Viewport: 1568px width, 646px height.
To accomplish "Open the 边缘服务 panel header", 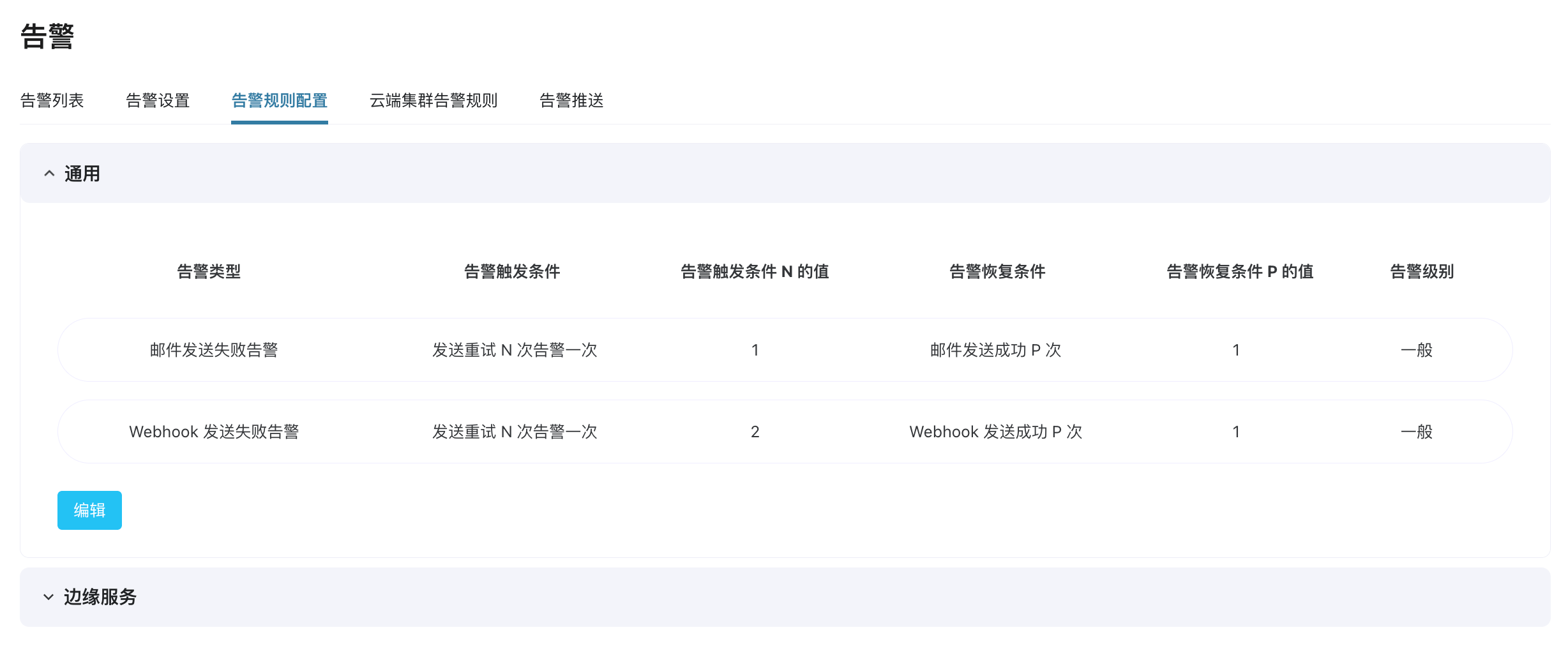I will pyautogui.click(x=785, y=597).
